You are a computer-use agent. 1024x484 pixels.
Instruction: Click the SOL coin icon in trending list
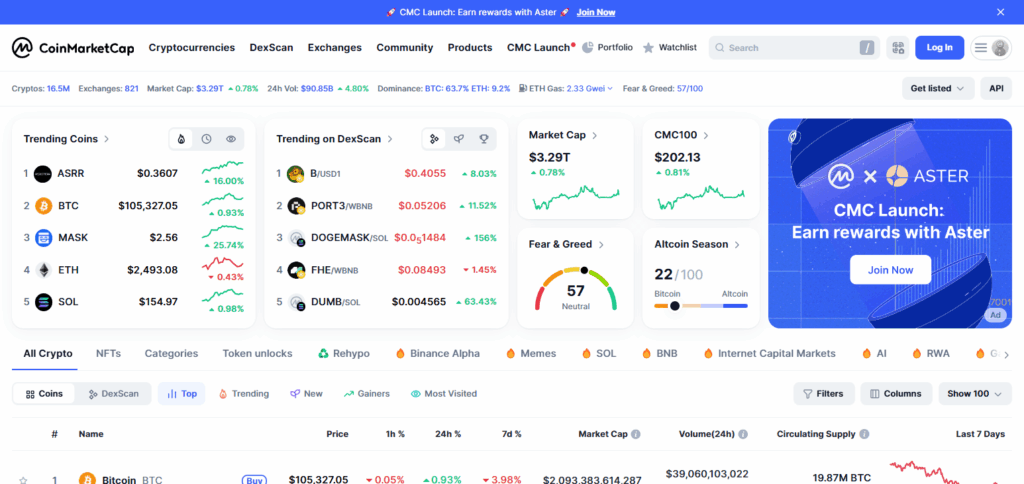coord(43,302)
